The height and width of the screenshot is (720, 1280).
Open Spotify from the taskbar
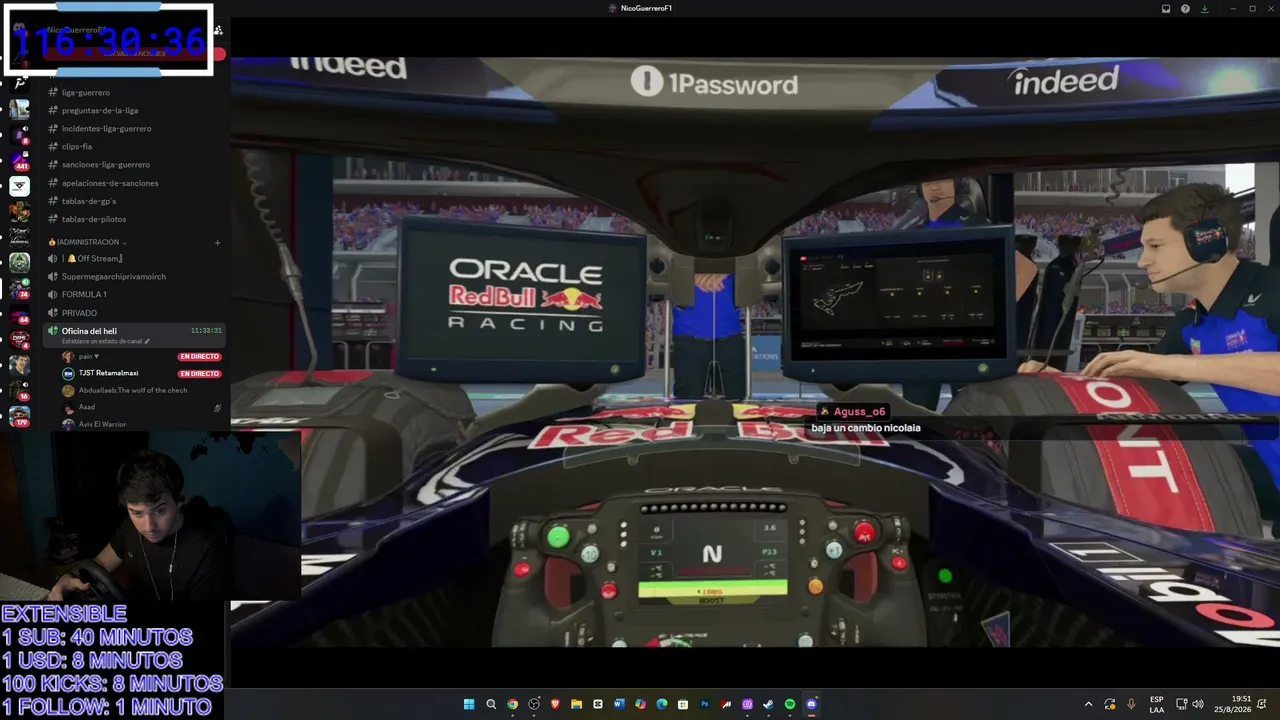pos(790,704)
